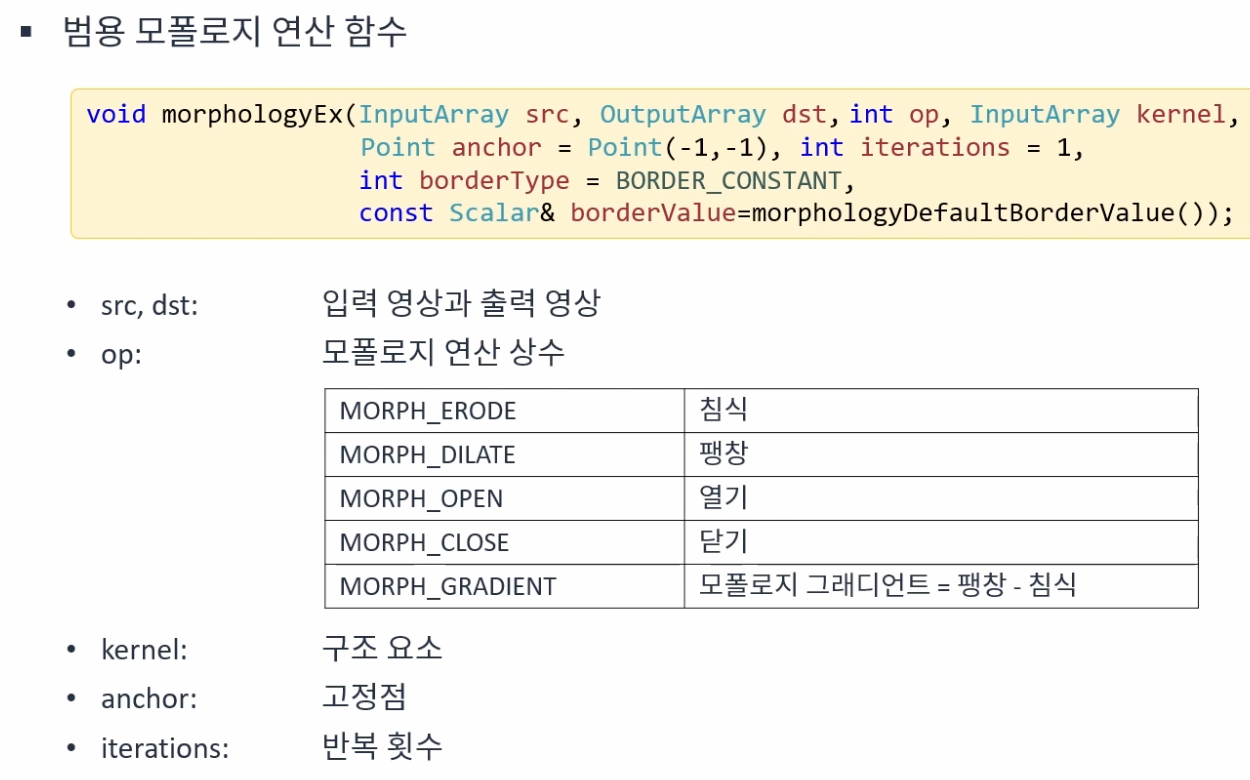Click the '팽창' cell next to MORPH_DILATE
This screenshot has width=1250, height=780.
tap(941, 454)
